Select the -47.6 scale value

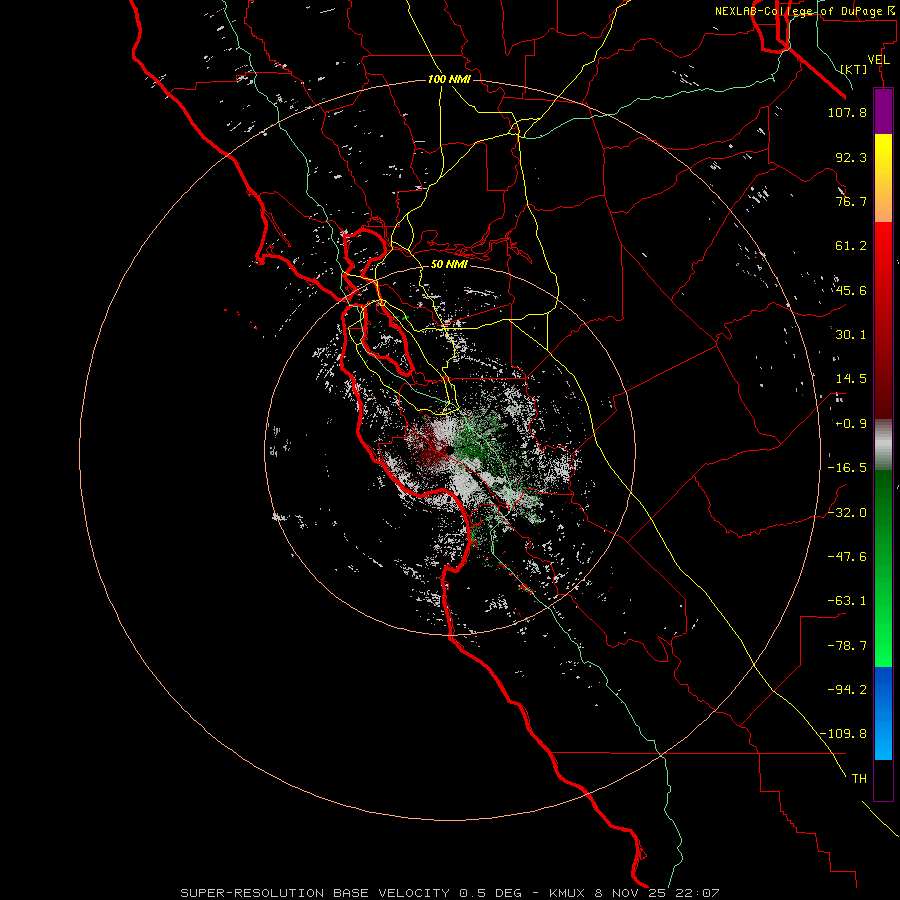coord(847,557)
